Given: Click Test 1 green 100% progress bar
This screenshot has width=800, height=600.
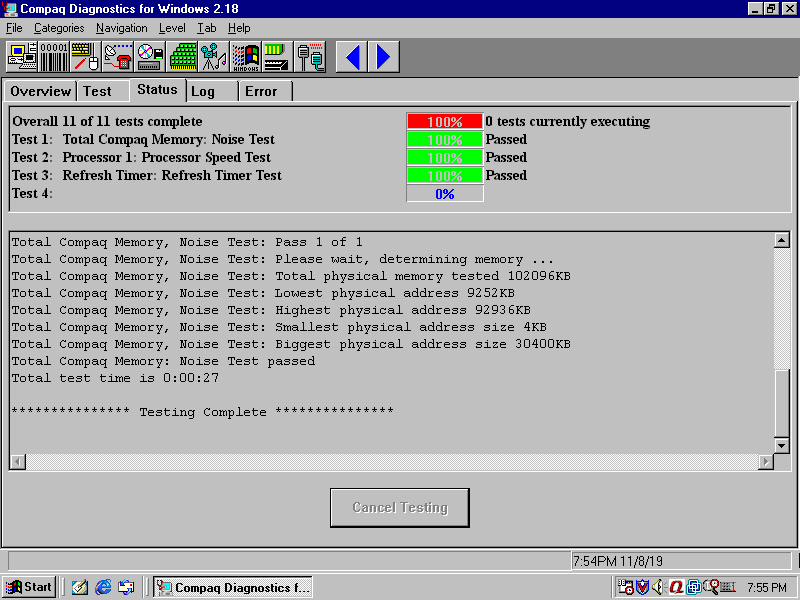Looking at the screenshot, I should (x=445, y=139).
